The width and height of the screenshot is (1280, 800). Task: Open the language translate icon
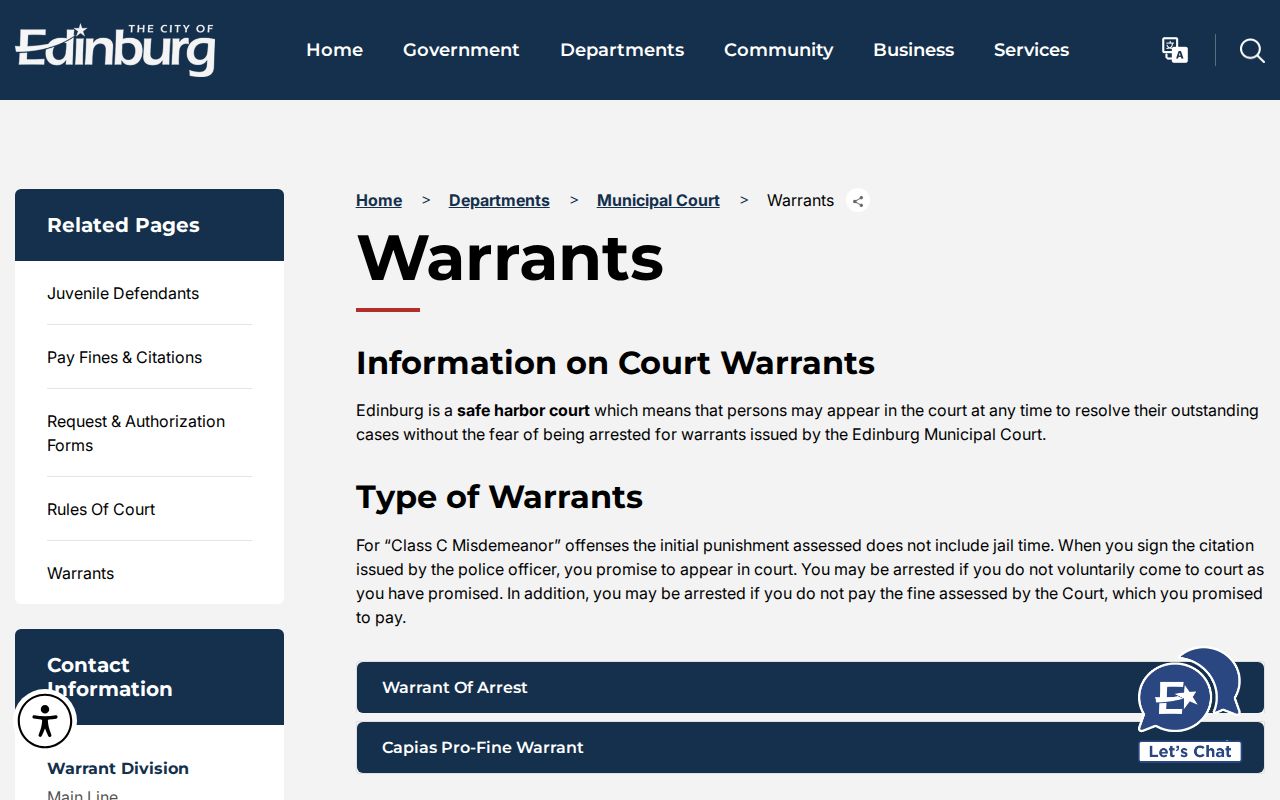point(1175,50)
